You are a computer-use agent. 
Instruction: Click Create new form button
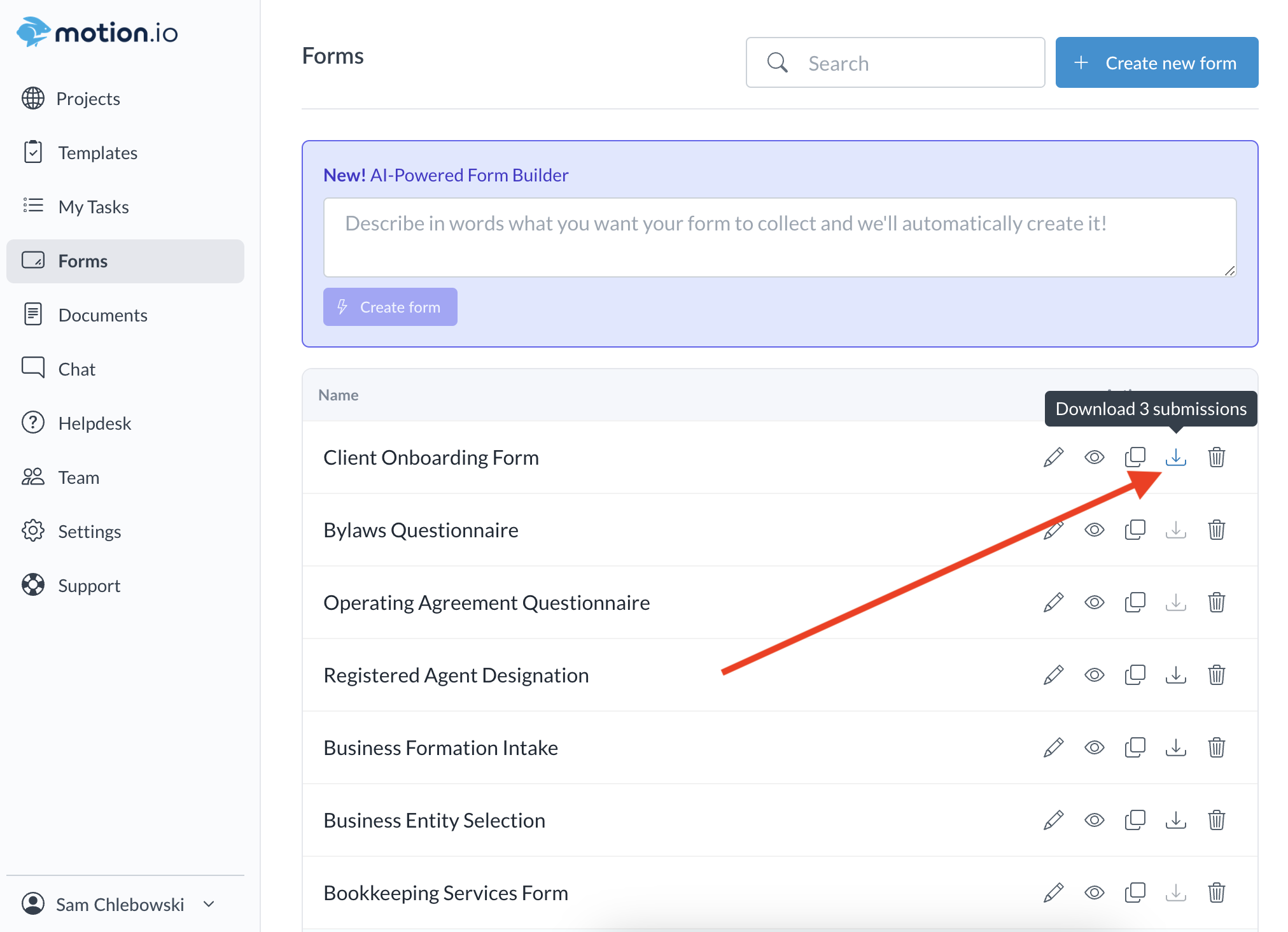[1156, 63]
